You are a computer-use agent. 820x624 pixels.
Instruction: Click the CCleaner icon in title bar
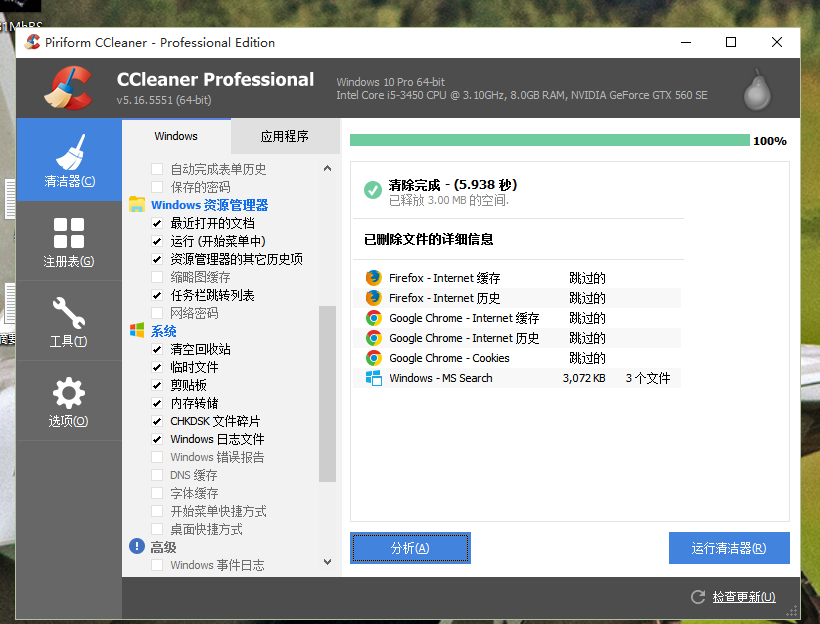[32, 42]
